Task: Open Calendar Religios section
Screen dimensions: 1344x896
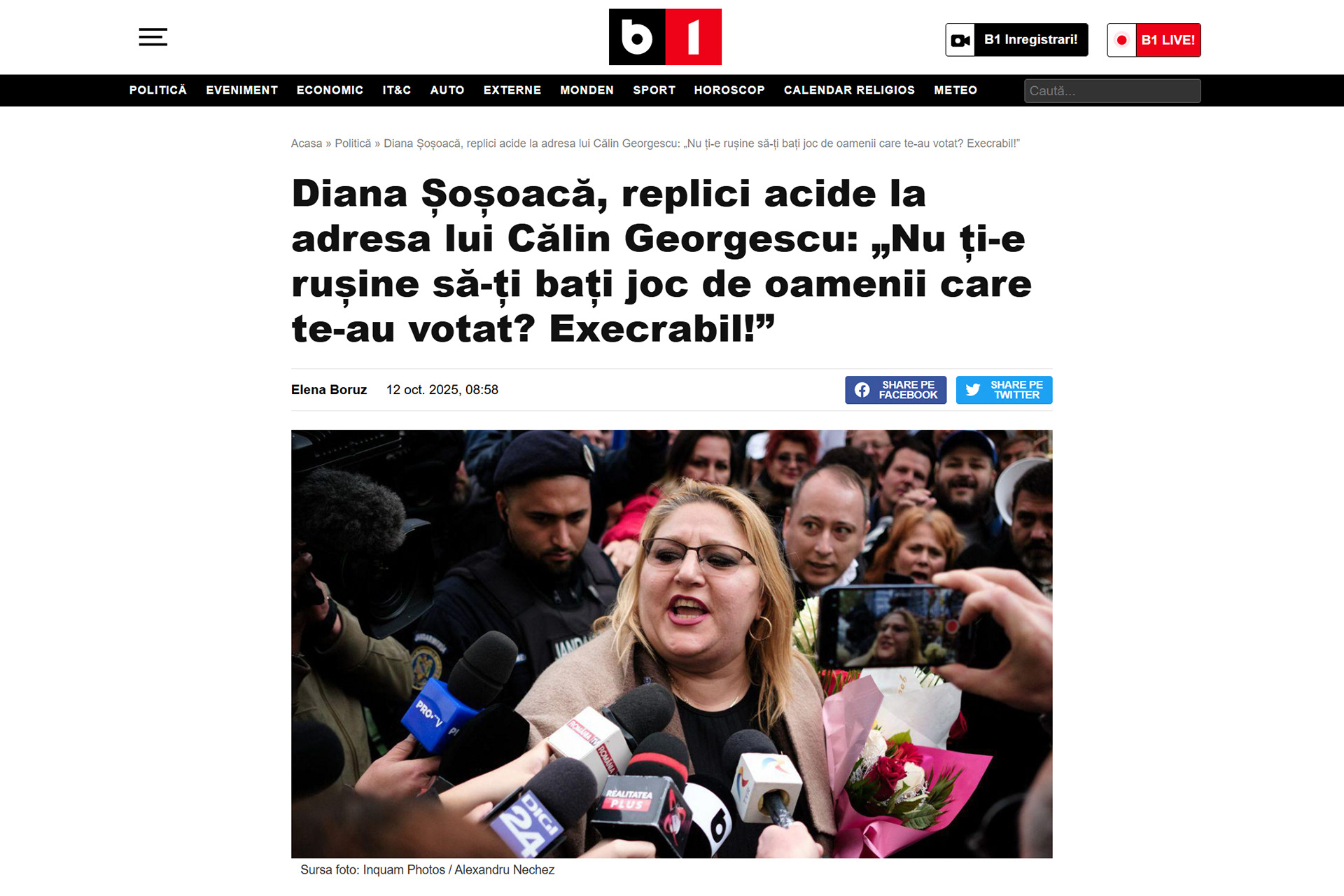Action: [x=849, y=90]
